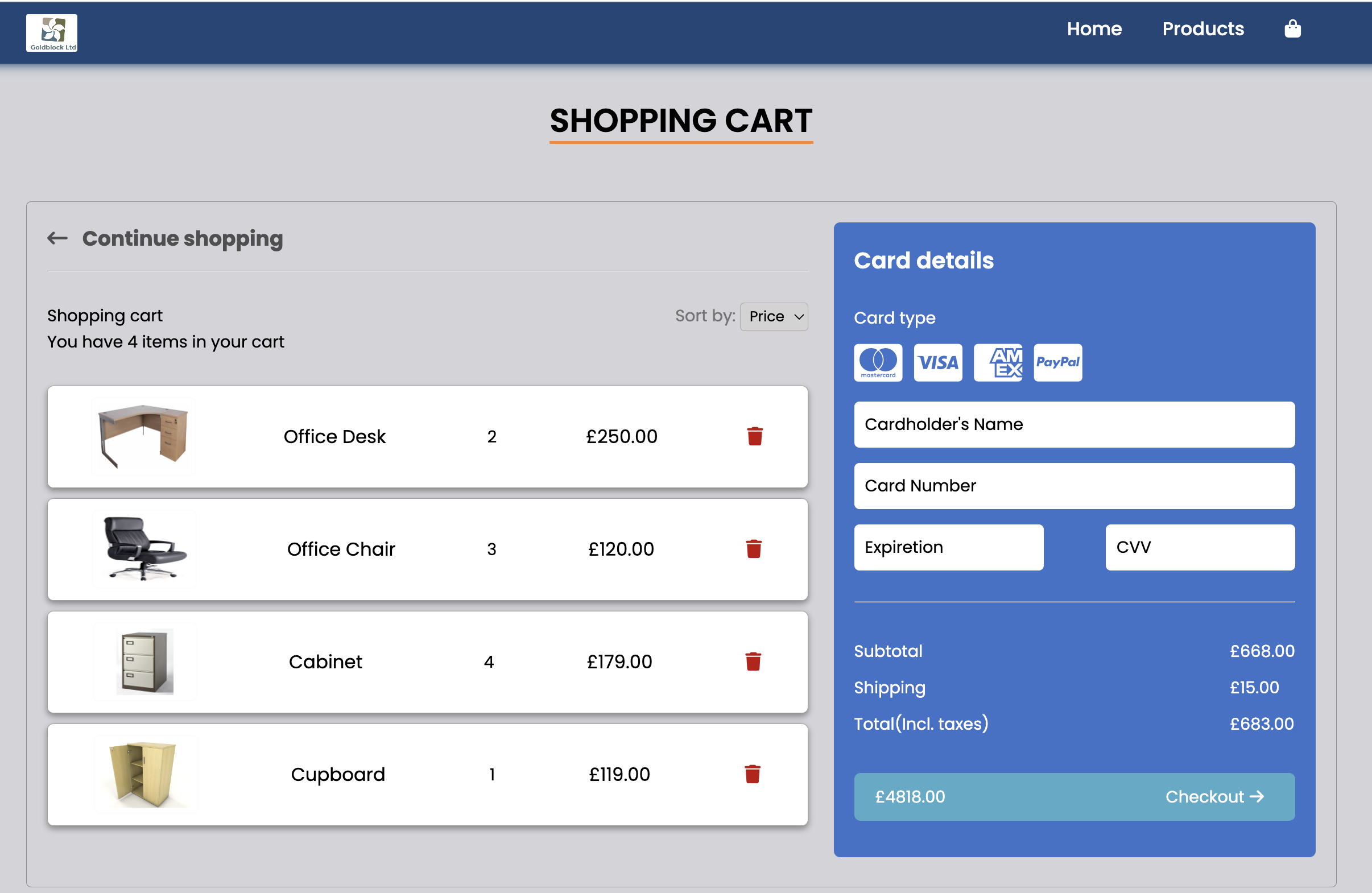Click the £179.00 price
Viewport: 1372px width, 893px height.
(x=619, y=662)
